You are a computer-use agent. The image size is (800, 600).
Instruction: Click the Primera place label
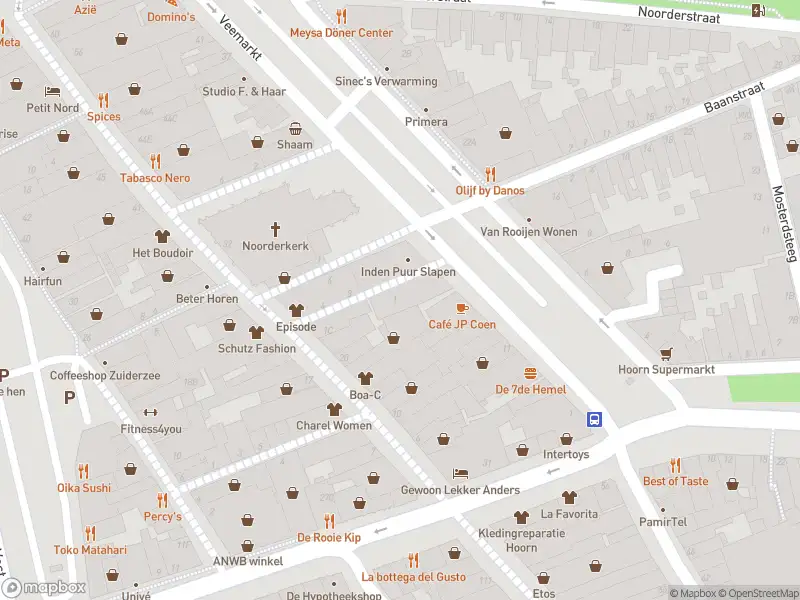coord(426,122)
